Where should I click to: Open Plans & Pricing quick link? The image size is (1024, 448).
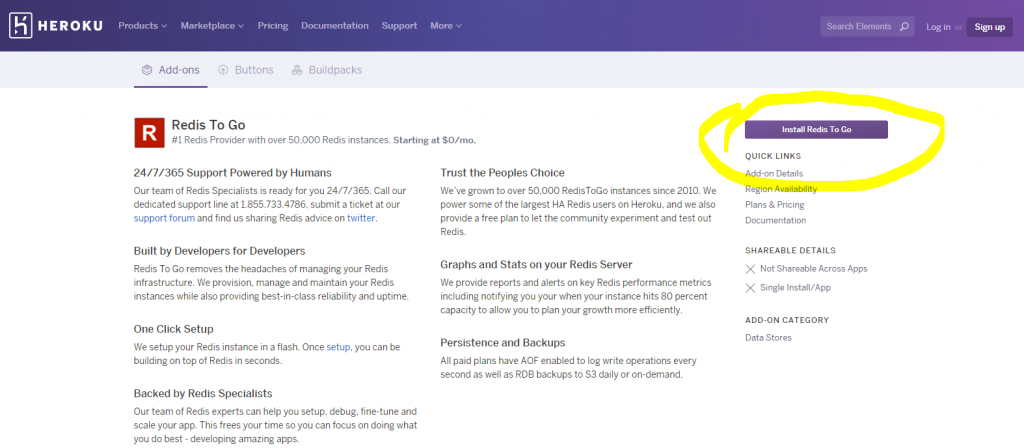click(775, 204)
